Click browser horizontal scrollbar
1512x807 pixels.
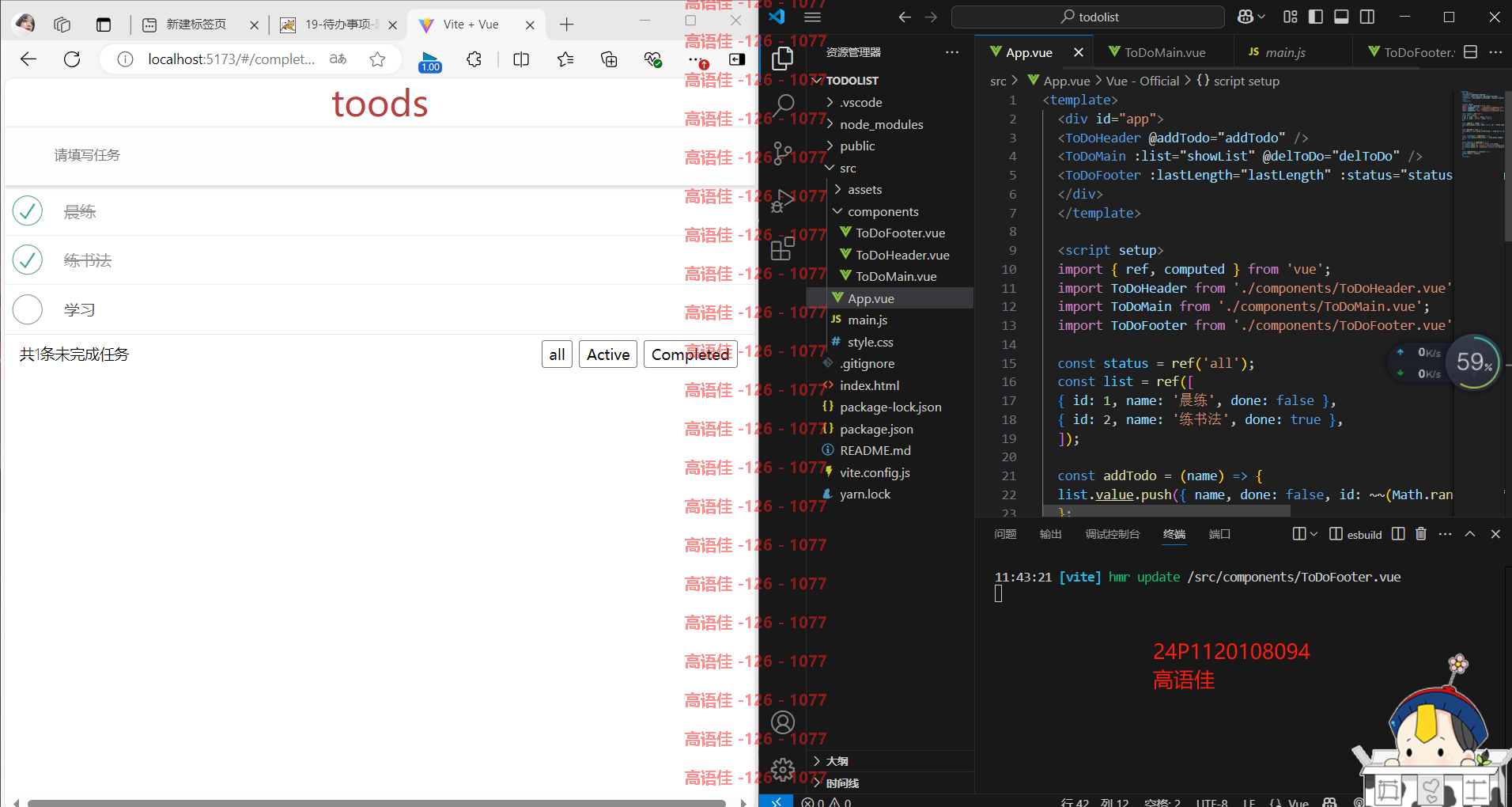point(376,802)
